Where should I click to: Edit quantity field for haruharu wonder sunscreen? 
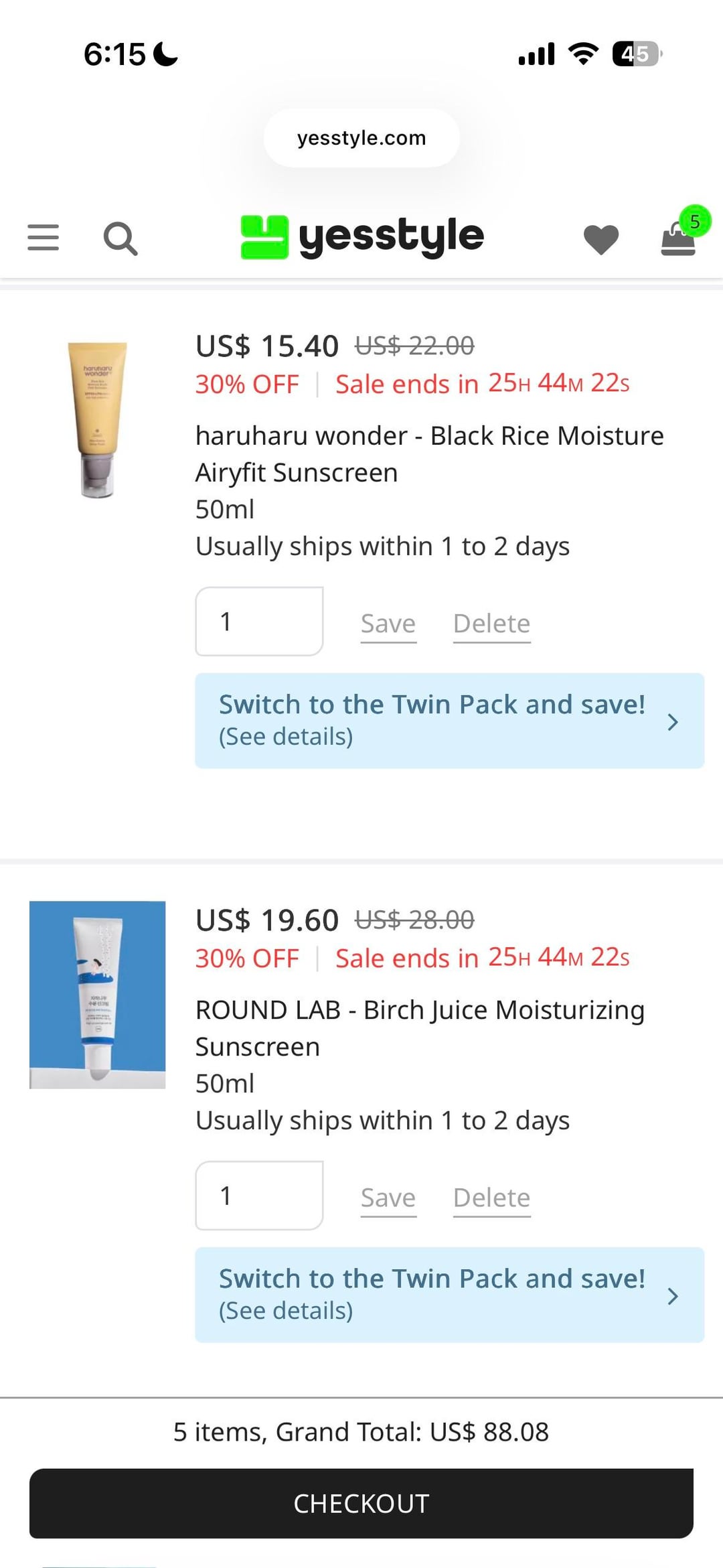click(x=259, y=622)
